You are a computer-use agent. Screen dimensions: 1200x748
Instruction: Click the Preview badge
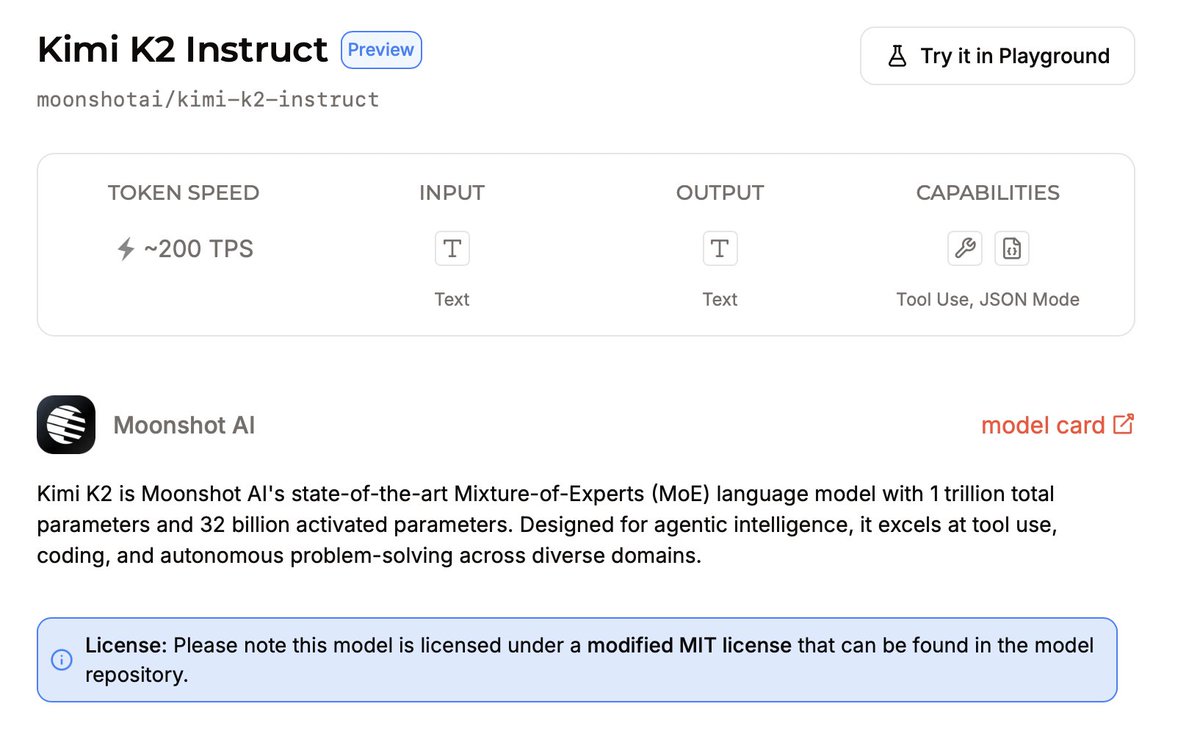(x=381, y=49)
